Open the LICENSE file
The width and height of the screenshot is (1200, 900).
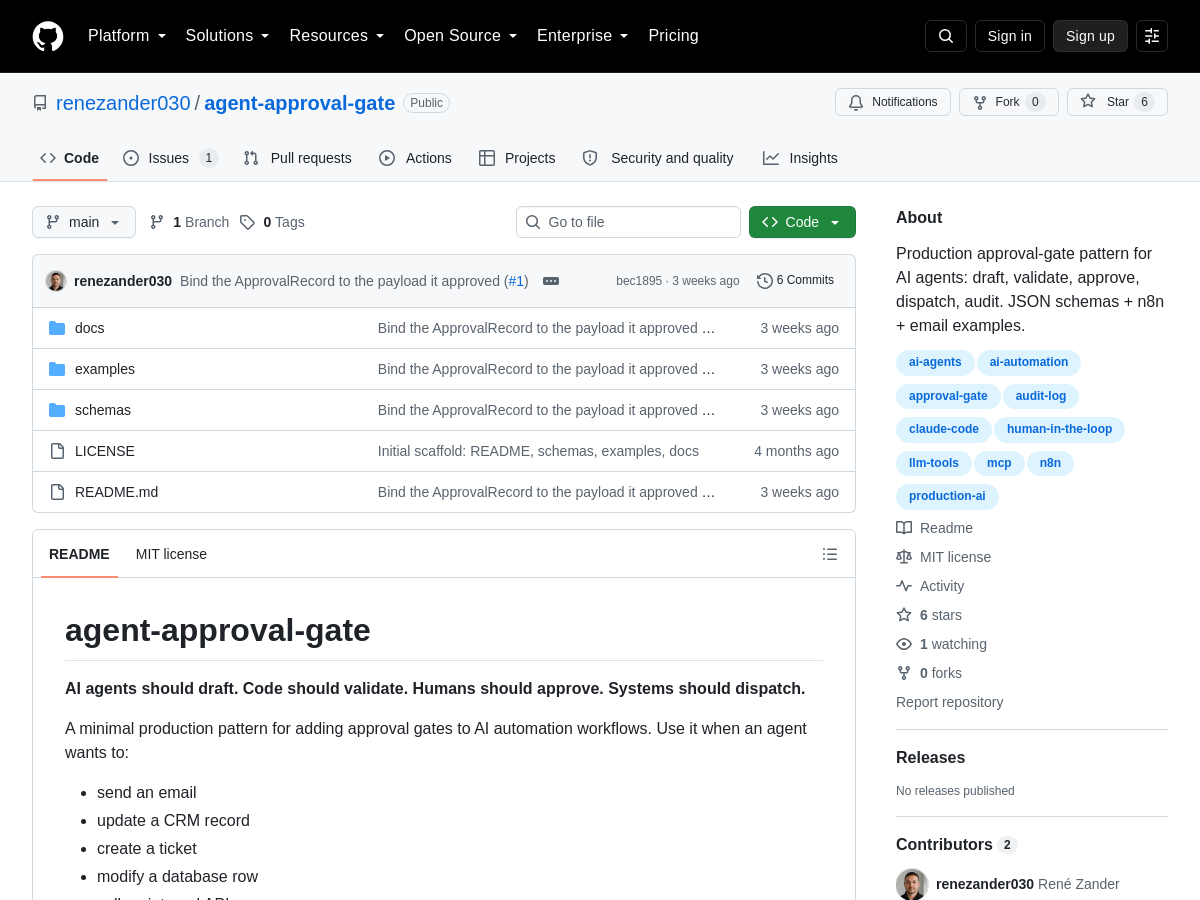[105, 451]
